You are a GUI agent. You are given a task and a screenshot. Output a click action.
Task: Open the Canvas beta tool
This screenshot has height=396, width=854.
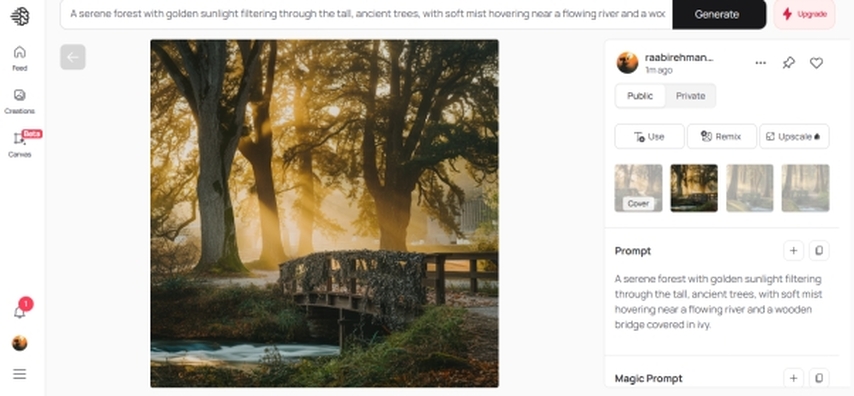pyautogui.click(x=20, y=144)
